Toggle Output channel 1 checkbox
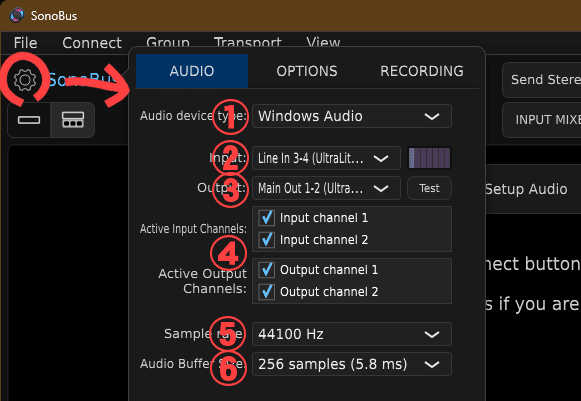The height and width of the screenshot is (401, 581). click(266, 269)
